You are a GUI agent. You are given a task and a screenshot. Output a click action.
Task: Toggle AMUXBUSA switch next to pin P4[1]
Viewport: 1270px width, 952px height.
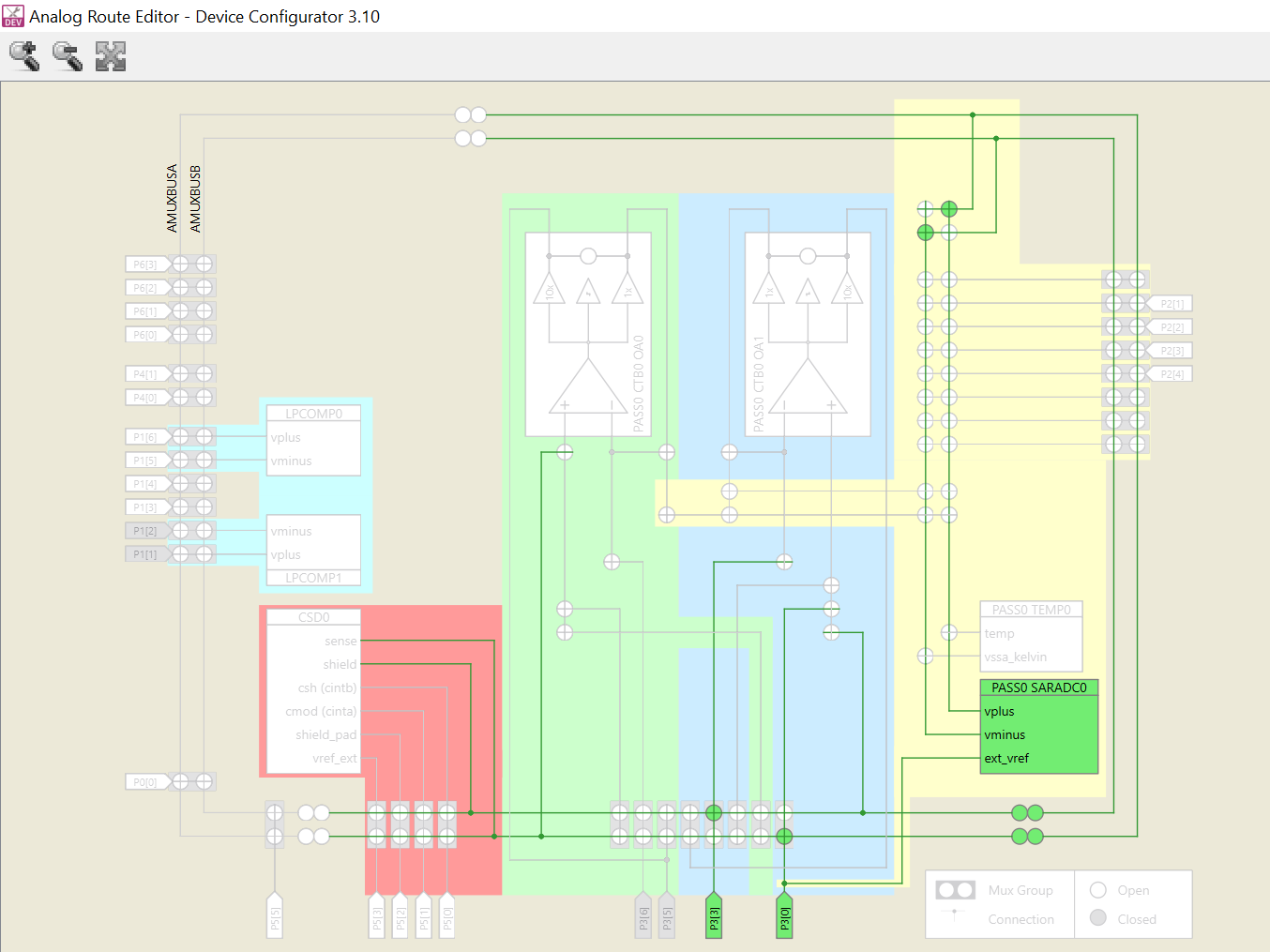click(180, 374)
